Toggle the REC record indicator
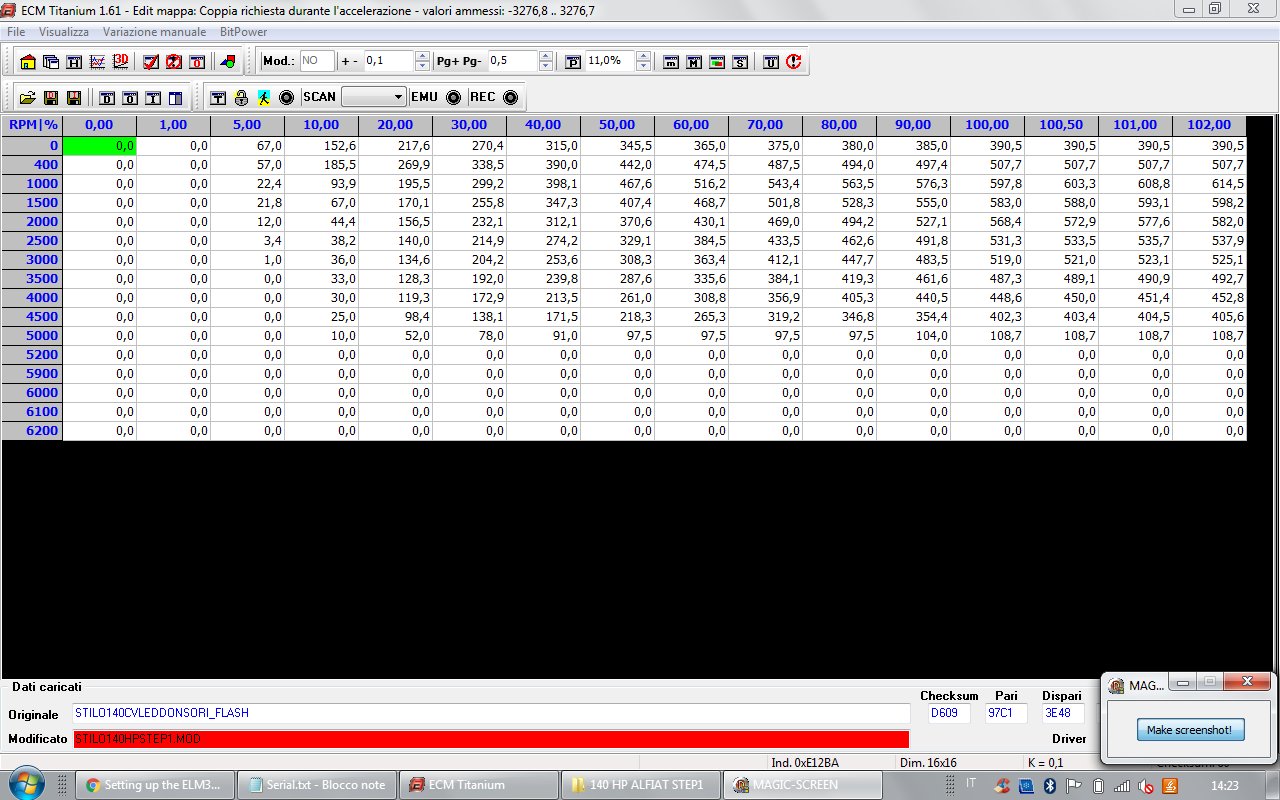The width and height of the screenshot is (1280, 800). coord(510,98)
